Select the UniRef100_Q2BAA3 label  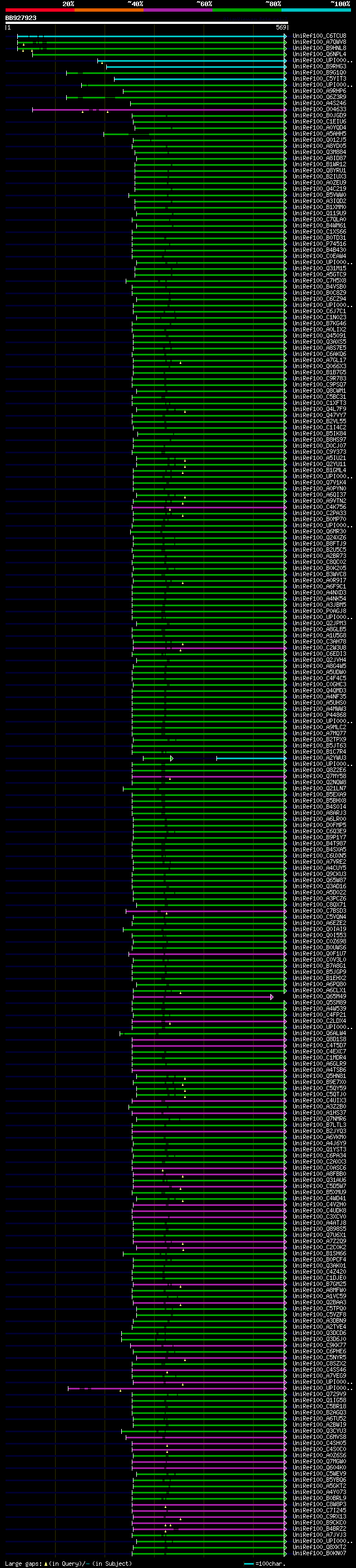[319, 1303]
